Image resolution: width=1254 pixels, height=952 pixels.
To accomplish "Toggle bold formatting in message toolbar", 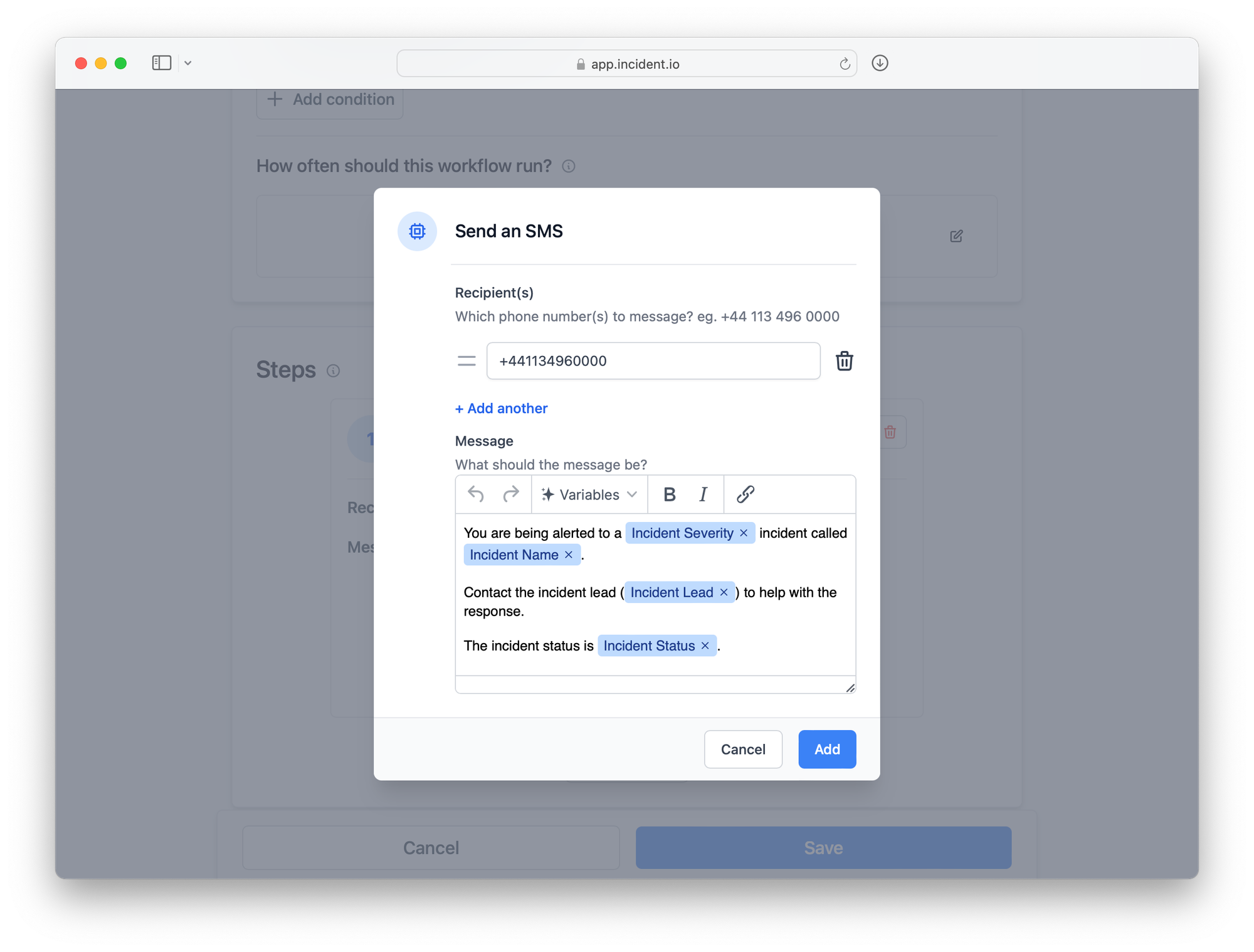I will pos(669,494).
